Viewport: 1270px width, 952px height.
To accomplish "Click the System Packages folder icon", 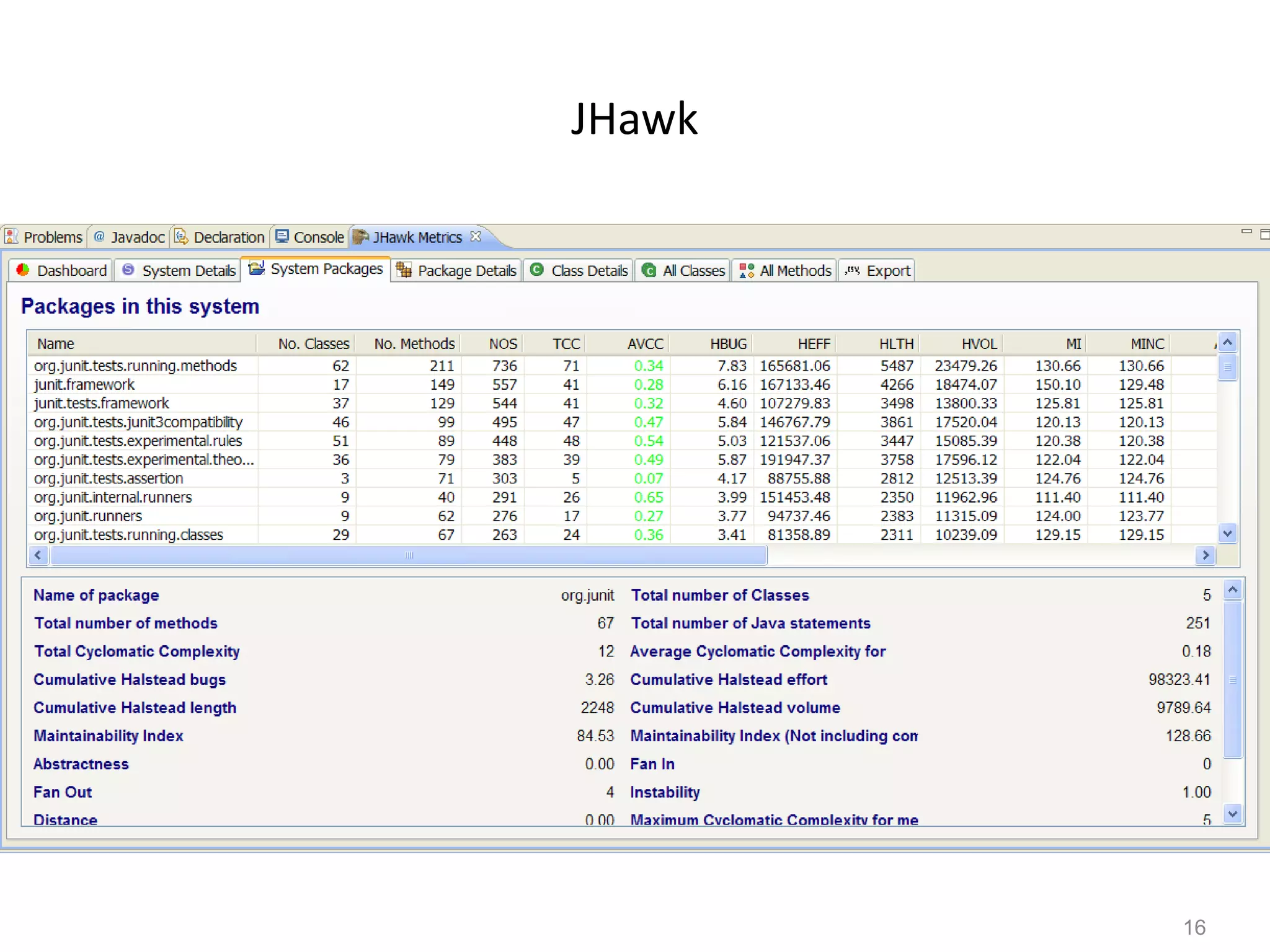I will [257, 268].
